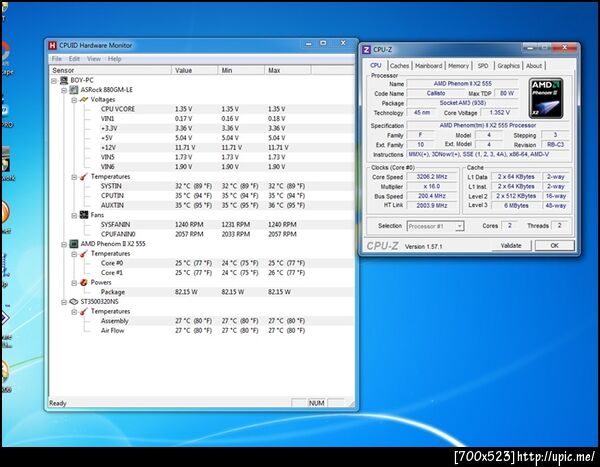Click the Ready status bar text
Viewport: 600px width, 467px height.
(58, 403)
